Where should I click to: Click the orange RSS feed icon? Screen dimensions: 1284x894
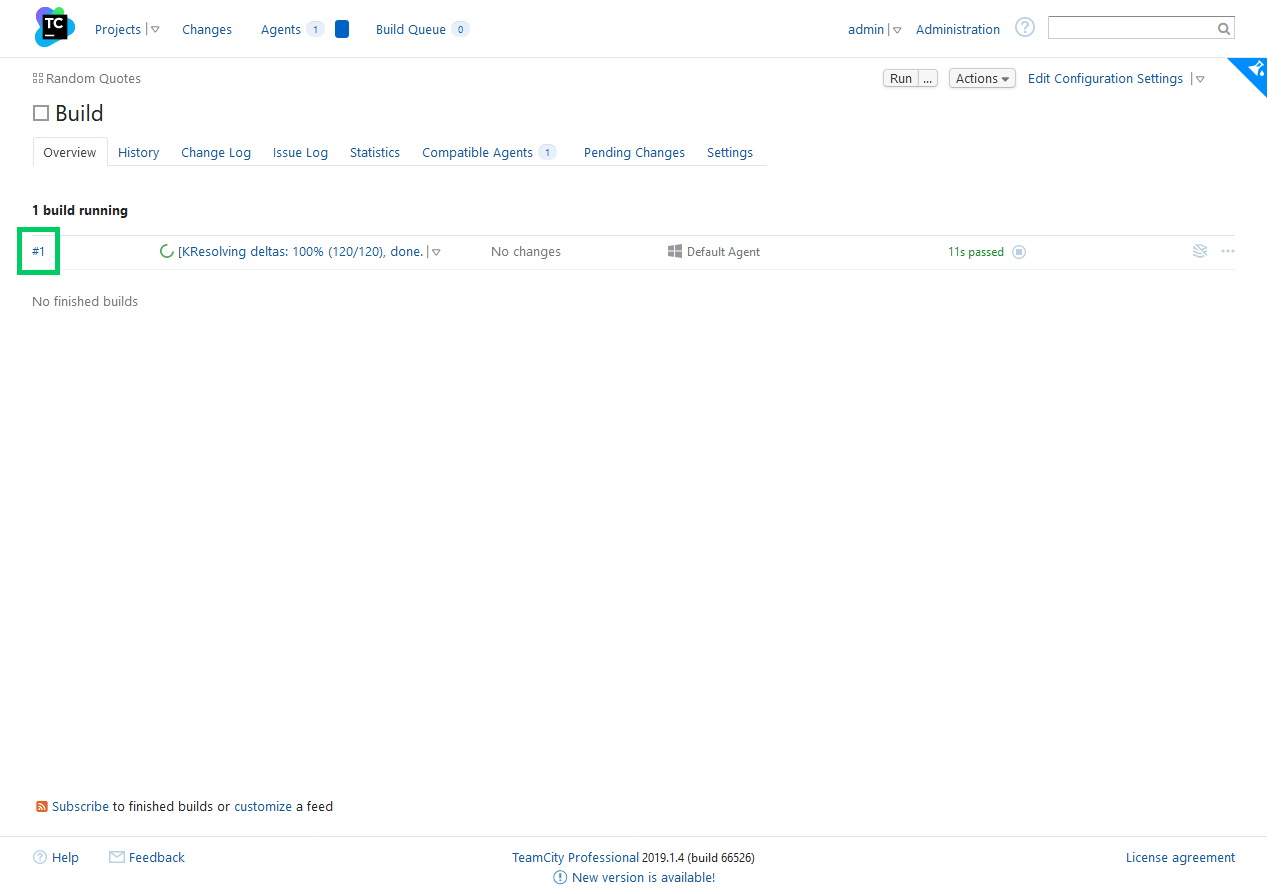click(x=42, y=806)
